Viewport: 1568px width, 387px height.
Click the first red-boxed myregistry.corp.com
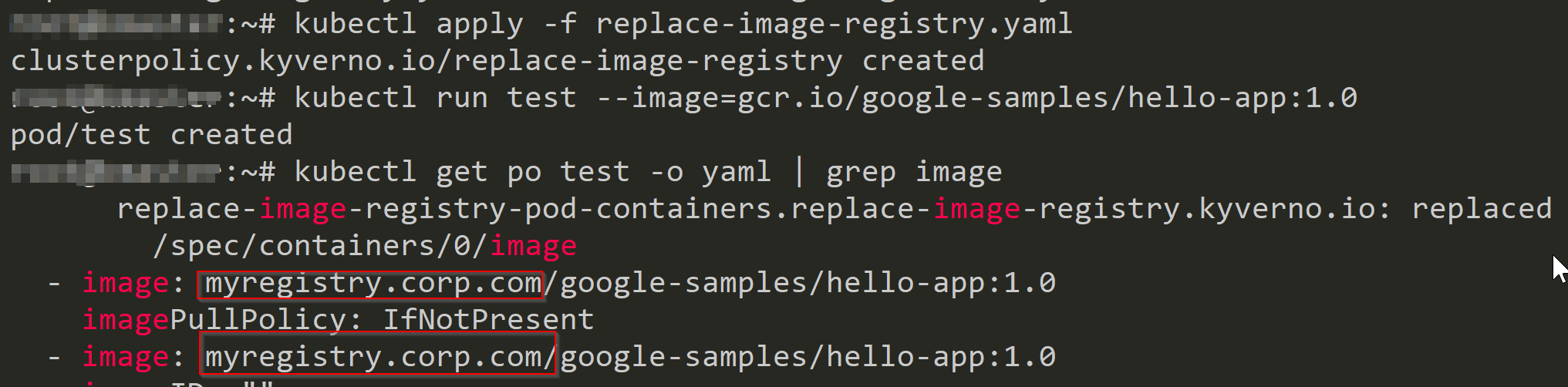click(373, 284)
